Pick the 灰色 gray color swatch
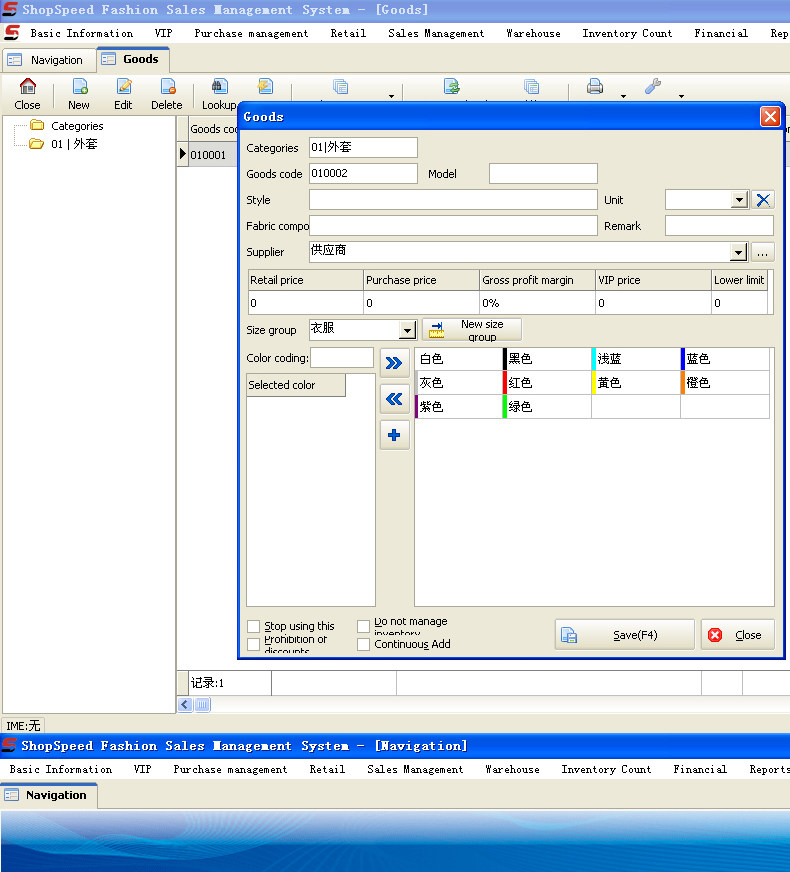 (x=458, y=383)
